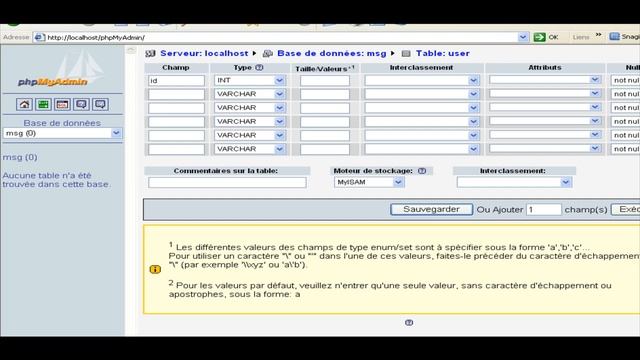This screenshot has width=640, height=360.
Task: Open Type documentation help icon
Action: coord(259,68)
